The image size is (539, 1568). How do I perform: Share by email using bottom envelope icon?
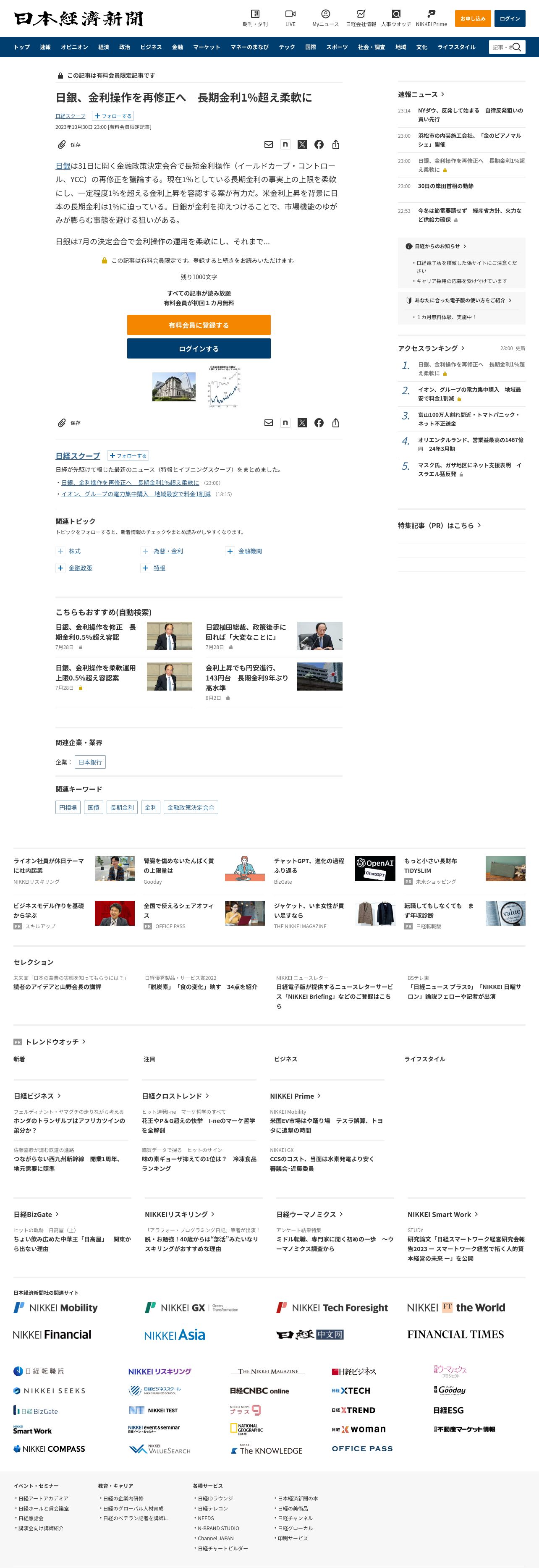[x=268, y=422]
